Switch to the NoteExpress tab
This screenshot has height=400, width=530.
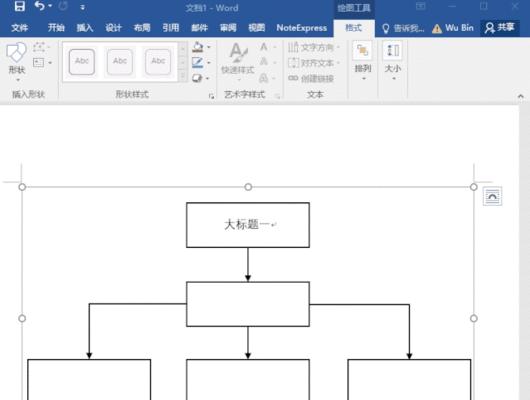pyautogui.click(x=302, y=28)
